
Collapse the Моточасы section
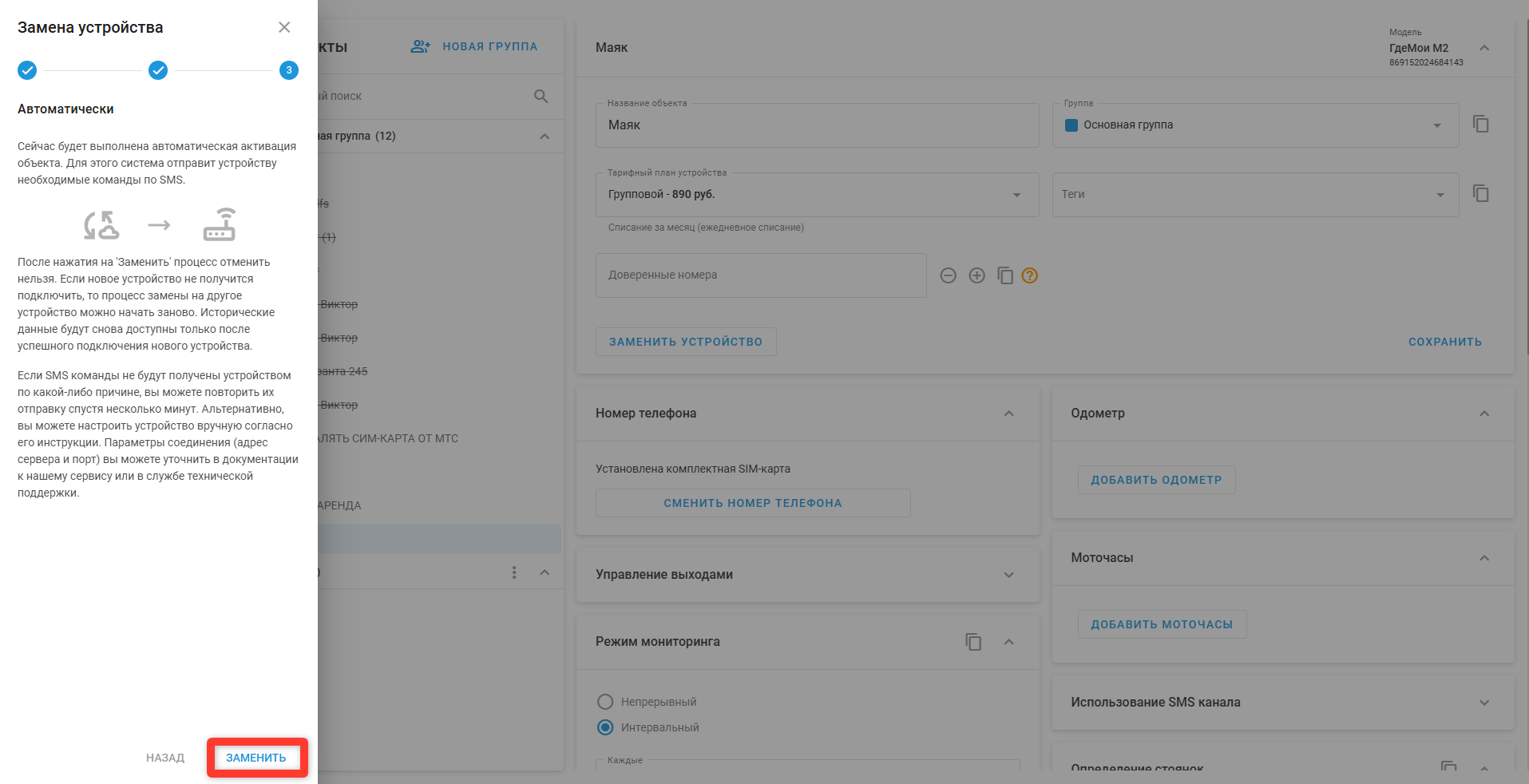click(1484, 558)
